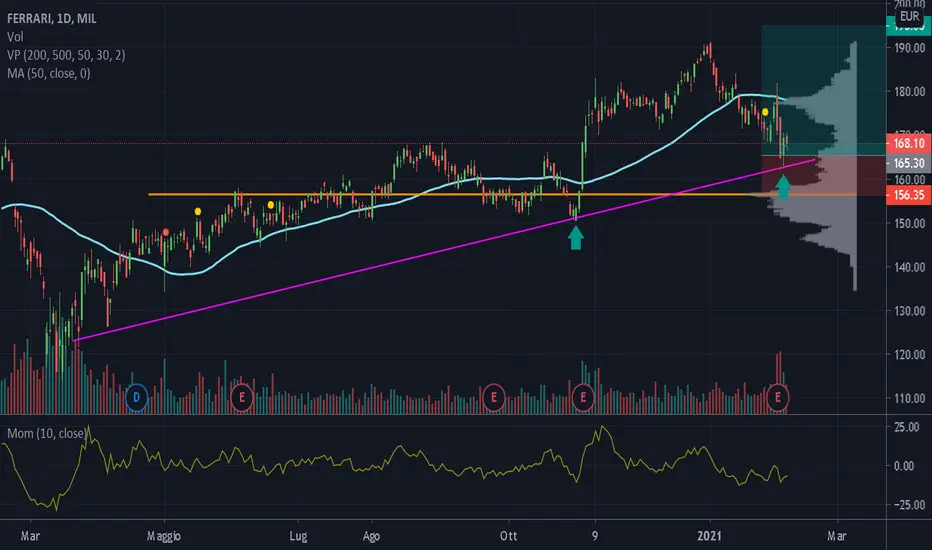Screen dimensions: 932x550
Task: Open the E earnings marker near 9
Action: pyautogui.click(x=583, y=397)
